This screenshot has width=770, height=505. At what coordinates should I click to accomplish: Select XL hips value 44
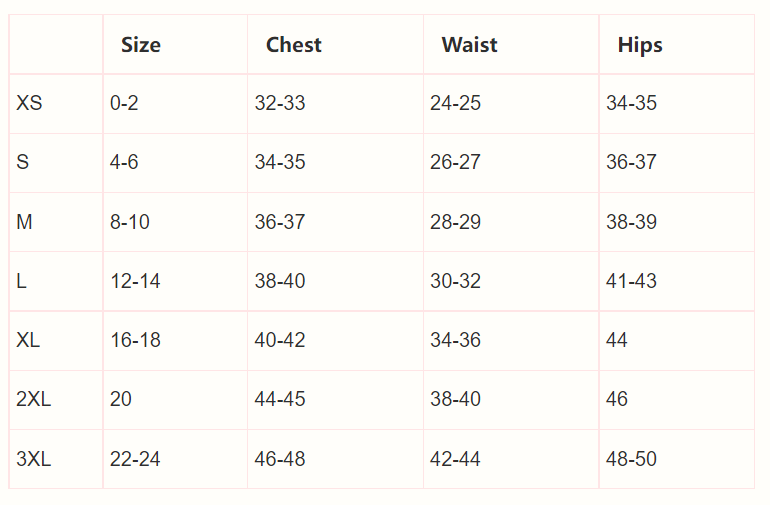(x=616, y=340)
